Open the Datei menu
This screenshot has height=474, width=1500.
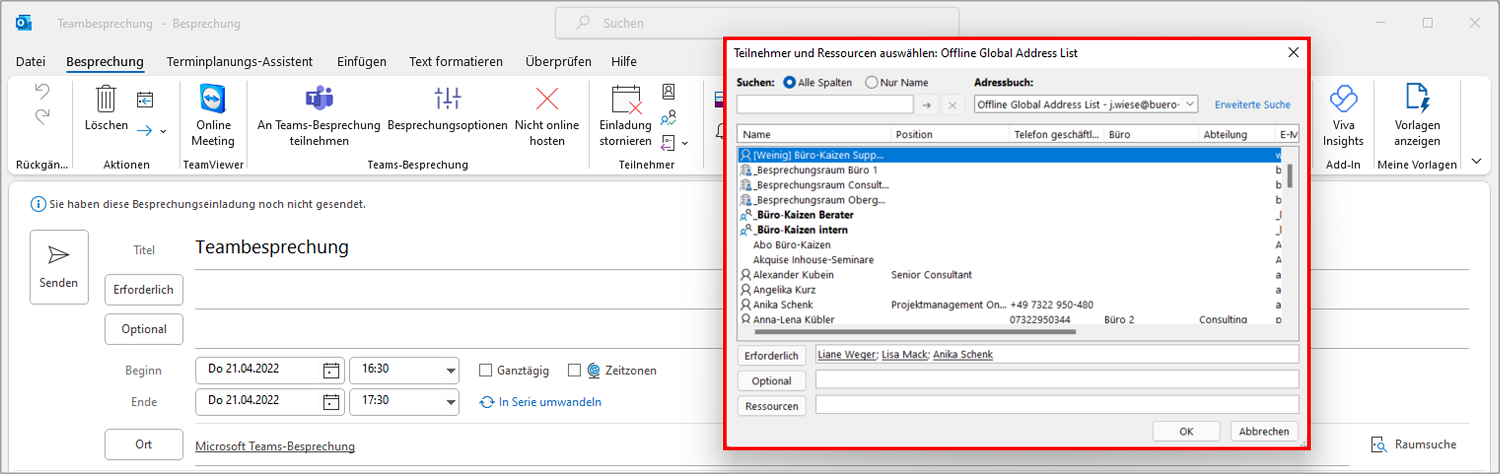click(x=31, y=62)
